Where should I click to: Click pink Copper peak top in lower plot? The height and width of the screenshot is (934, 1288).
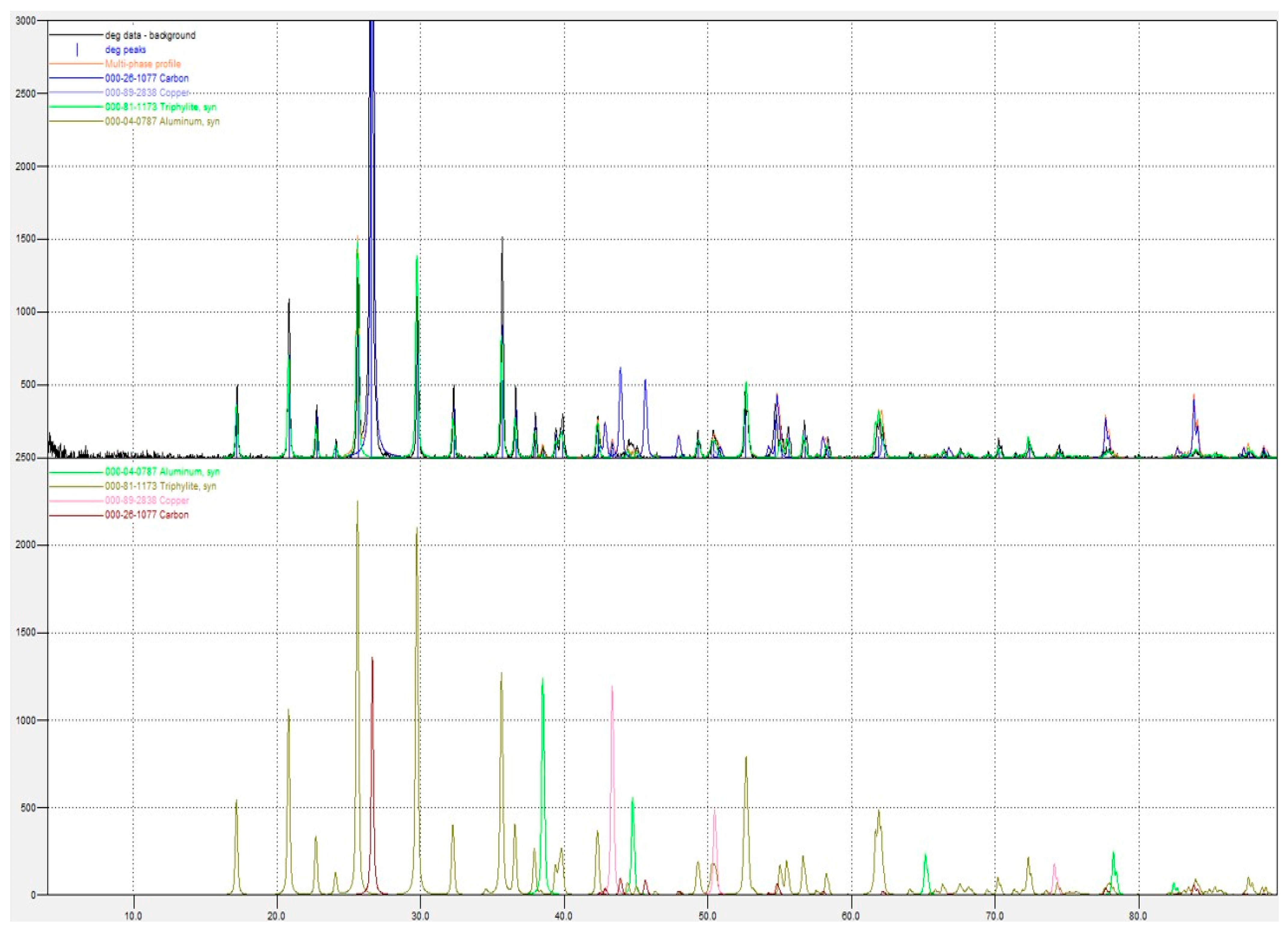(612, 688)
